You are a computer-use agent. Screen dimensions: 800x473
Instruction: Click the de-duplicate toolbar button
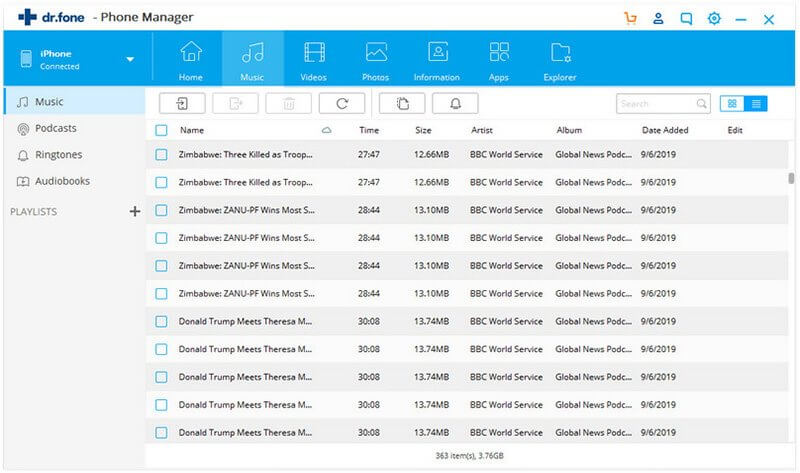coord(402,104)
